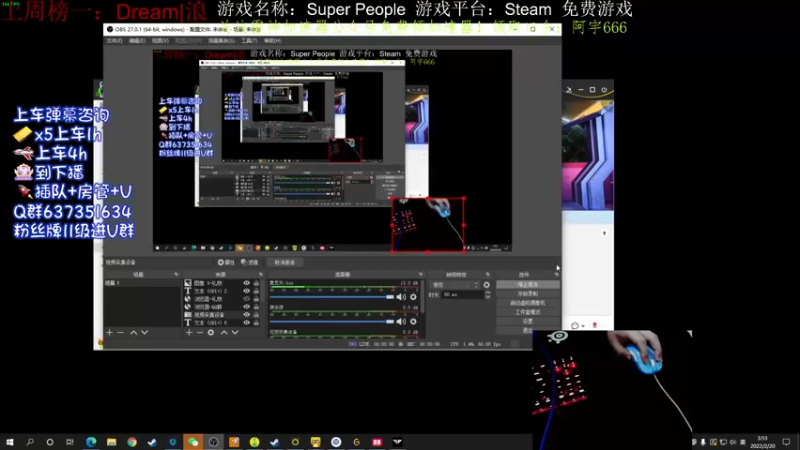Add a new scene with plus icon

point(109,333)
